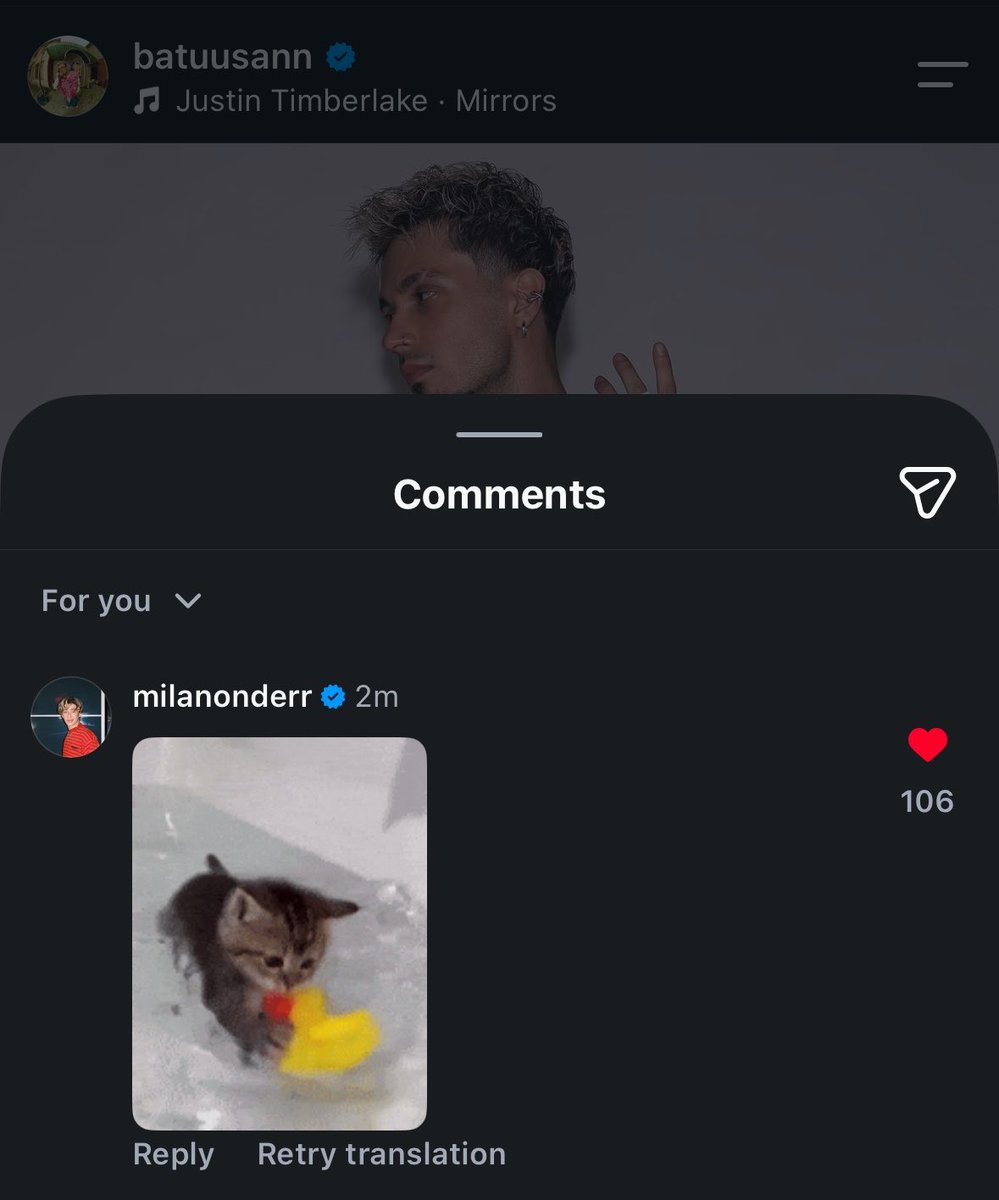
Task: Tap the Comments header title
Action: click(499, 494)
